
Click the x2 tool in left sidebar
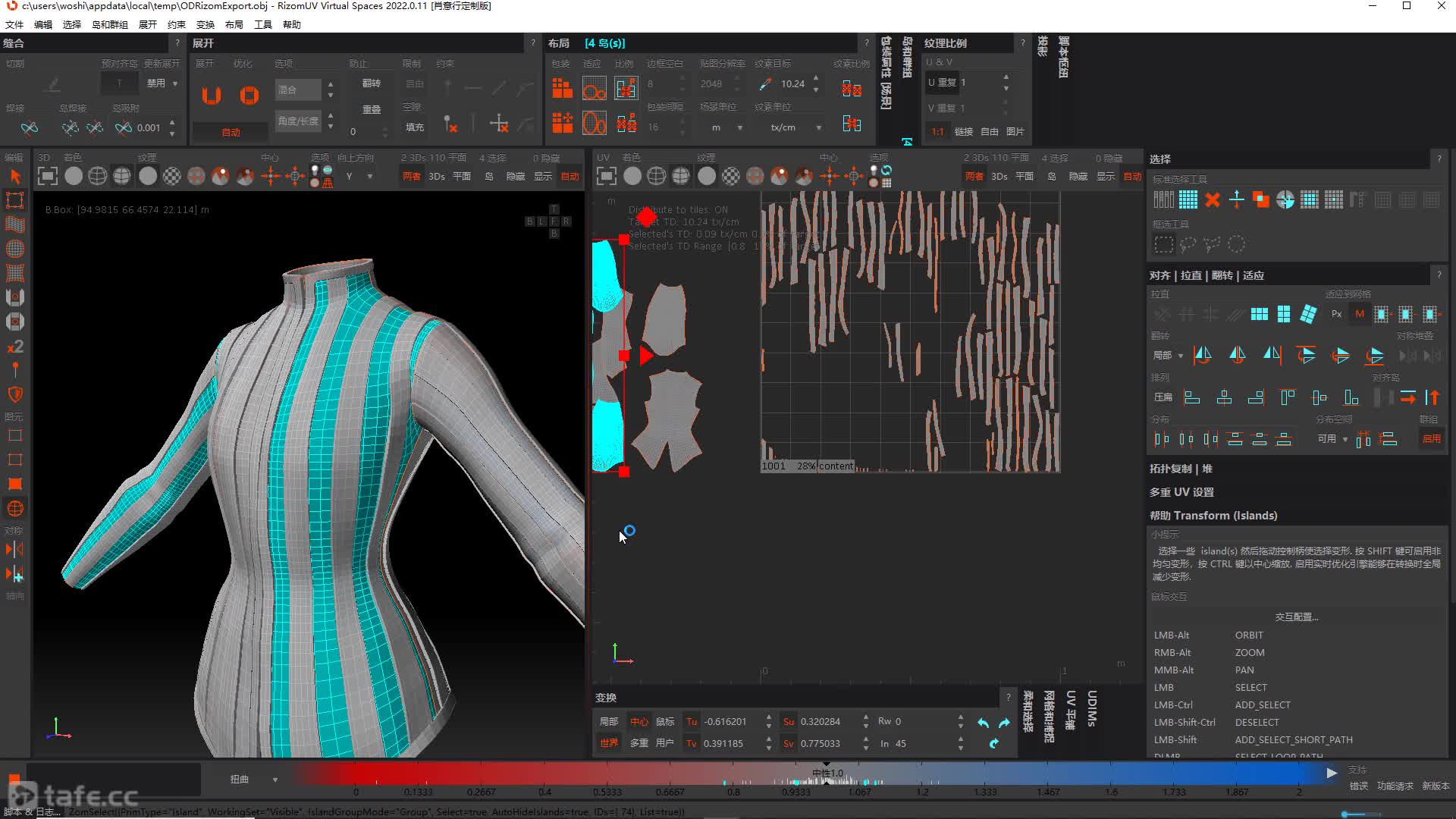(x=15, y=347)
